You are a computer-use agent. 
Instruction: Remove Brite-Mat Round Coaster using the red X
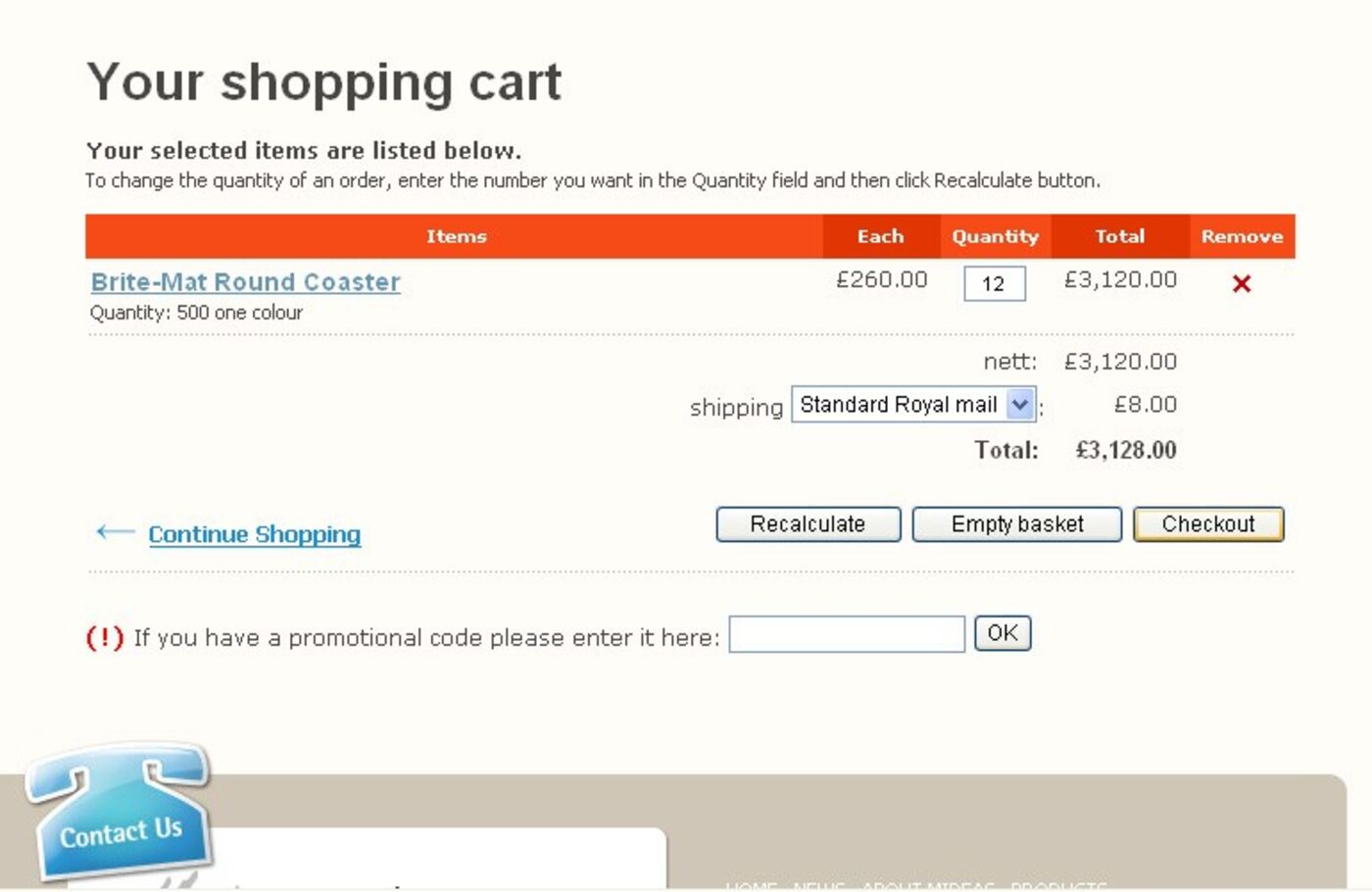click(1242, 284)
